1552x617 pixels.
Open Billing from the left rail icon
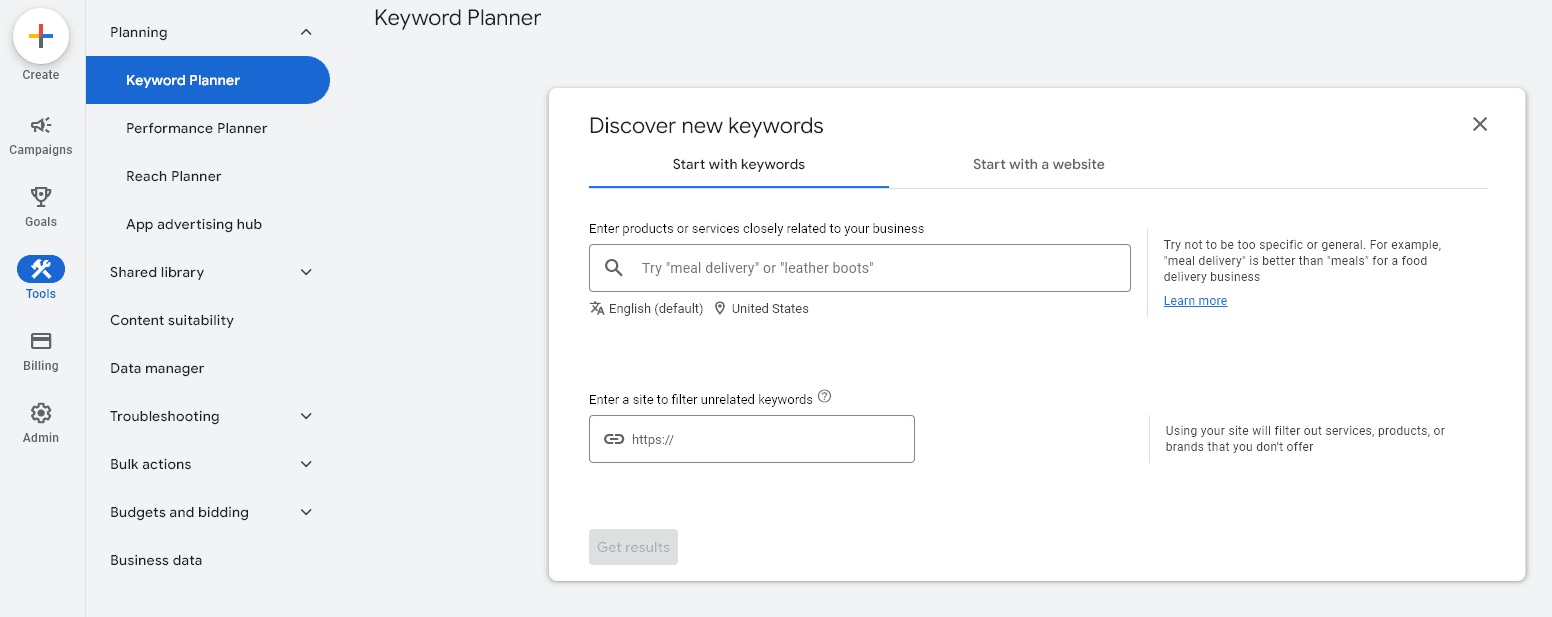(40, 341)
